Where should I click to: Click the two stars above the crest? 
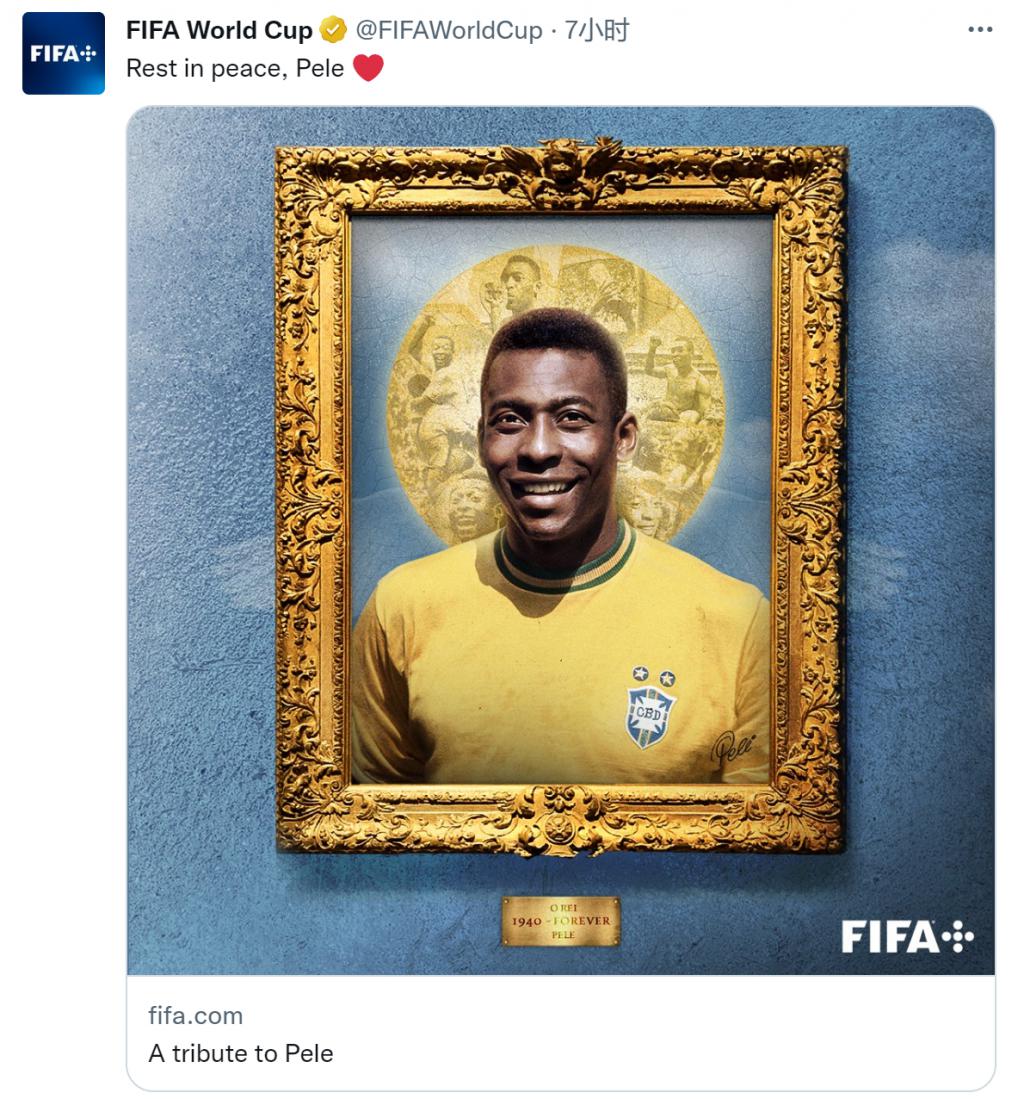[x=653, y=676]
